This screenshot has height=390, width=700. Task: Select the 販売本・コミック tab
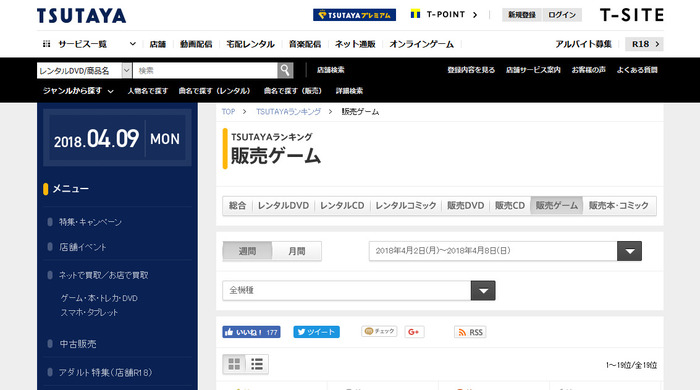619,206
